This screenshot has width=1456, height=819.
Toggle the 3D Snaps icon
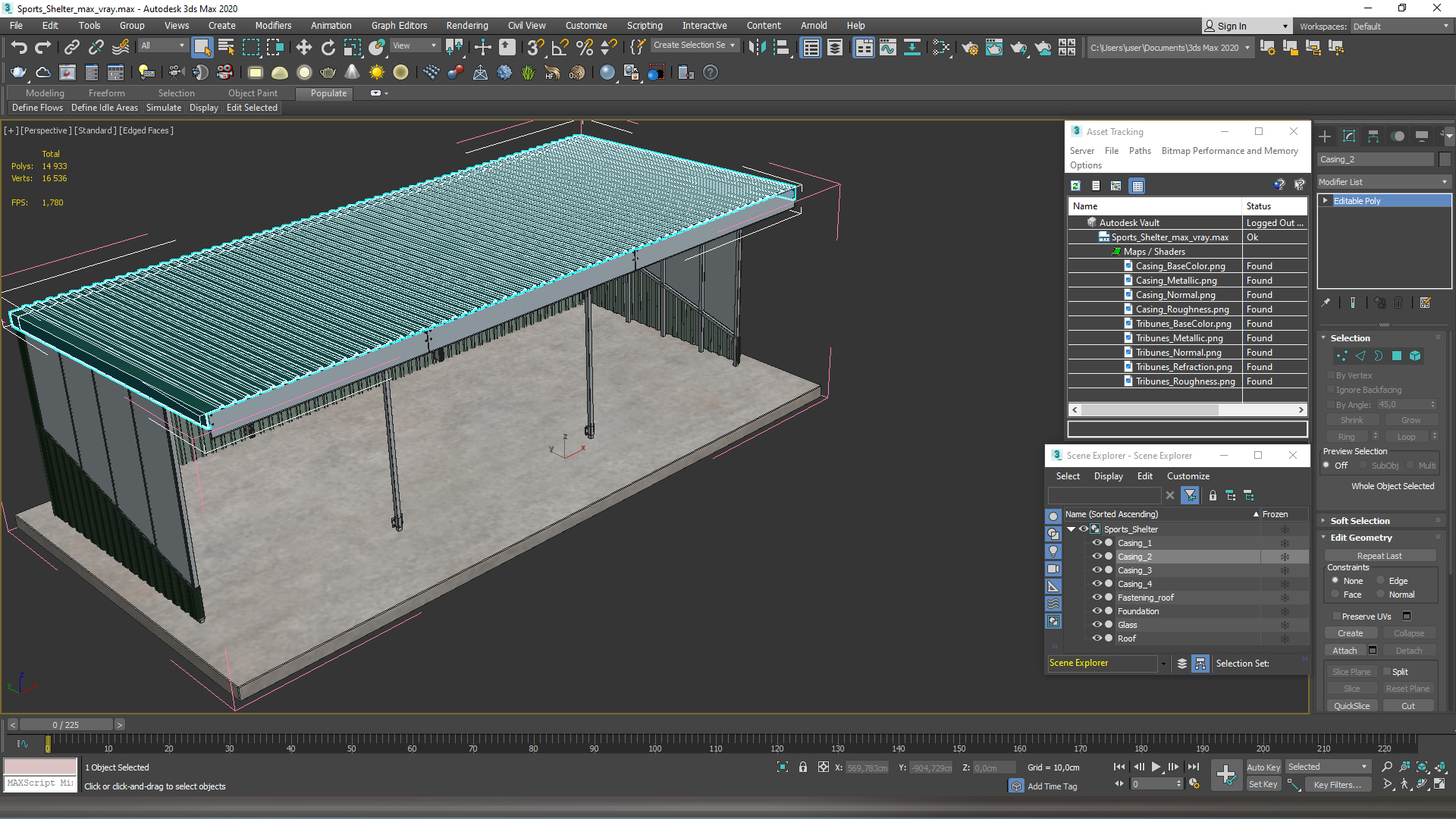click(535, 48)
